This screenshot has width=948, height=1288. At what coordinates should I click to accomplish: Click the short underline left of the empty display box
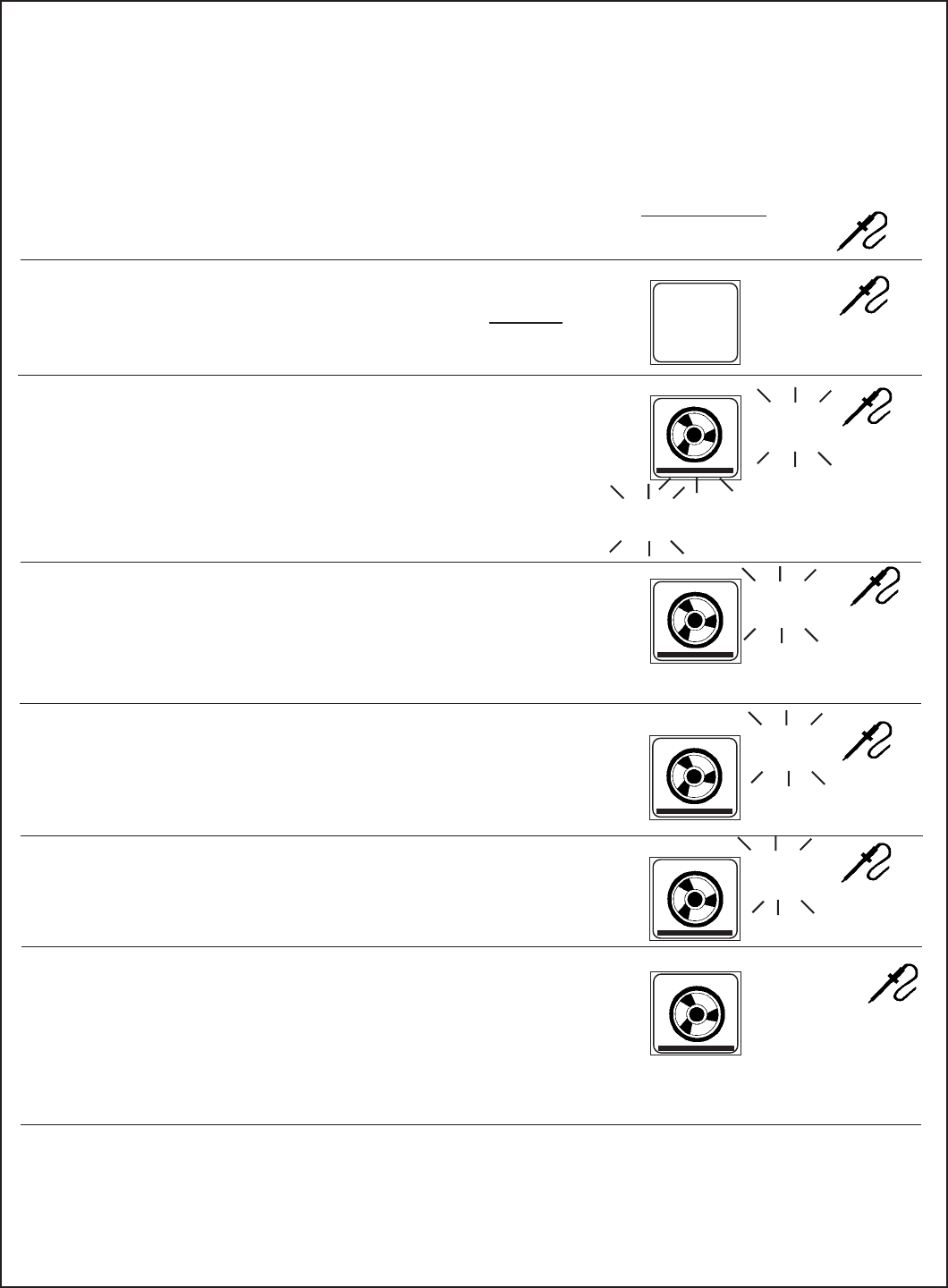click(x=526, y=322)
